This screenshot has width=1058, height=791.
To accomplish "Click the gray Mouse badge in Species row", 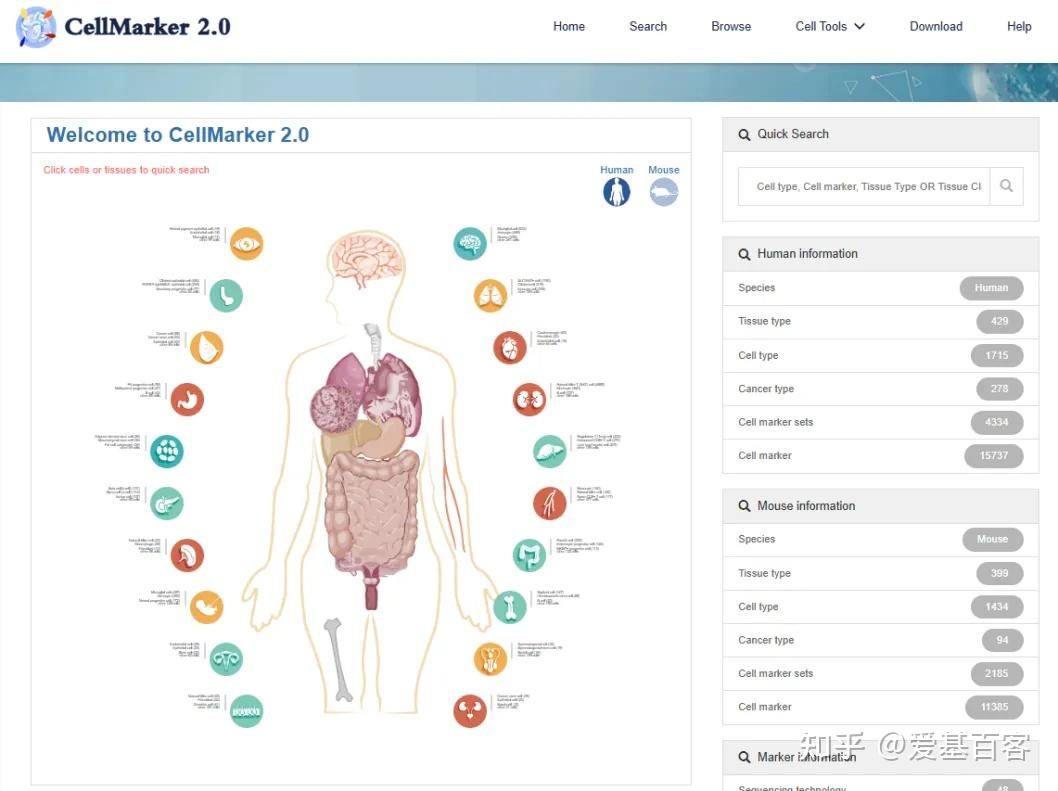I will [x=993, y=539].
